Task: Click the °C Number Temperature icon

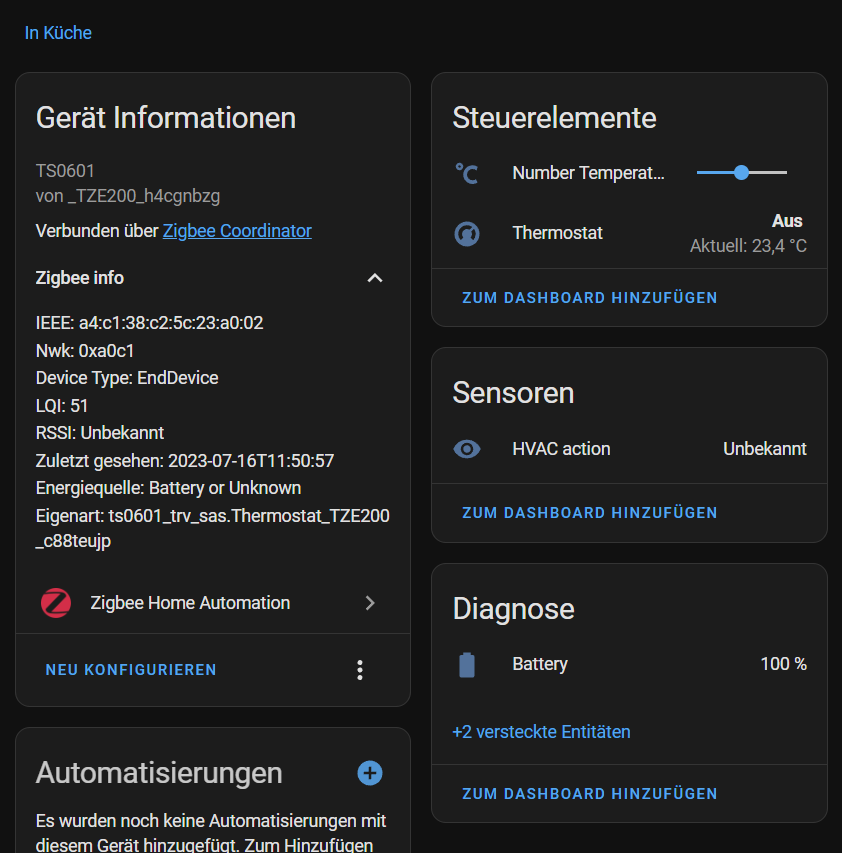Action: click(466, 172)
